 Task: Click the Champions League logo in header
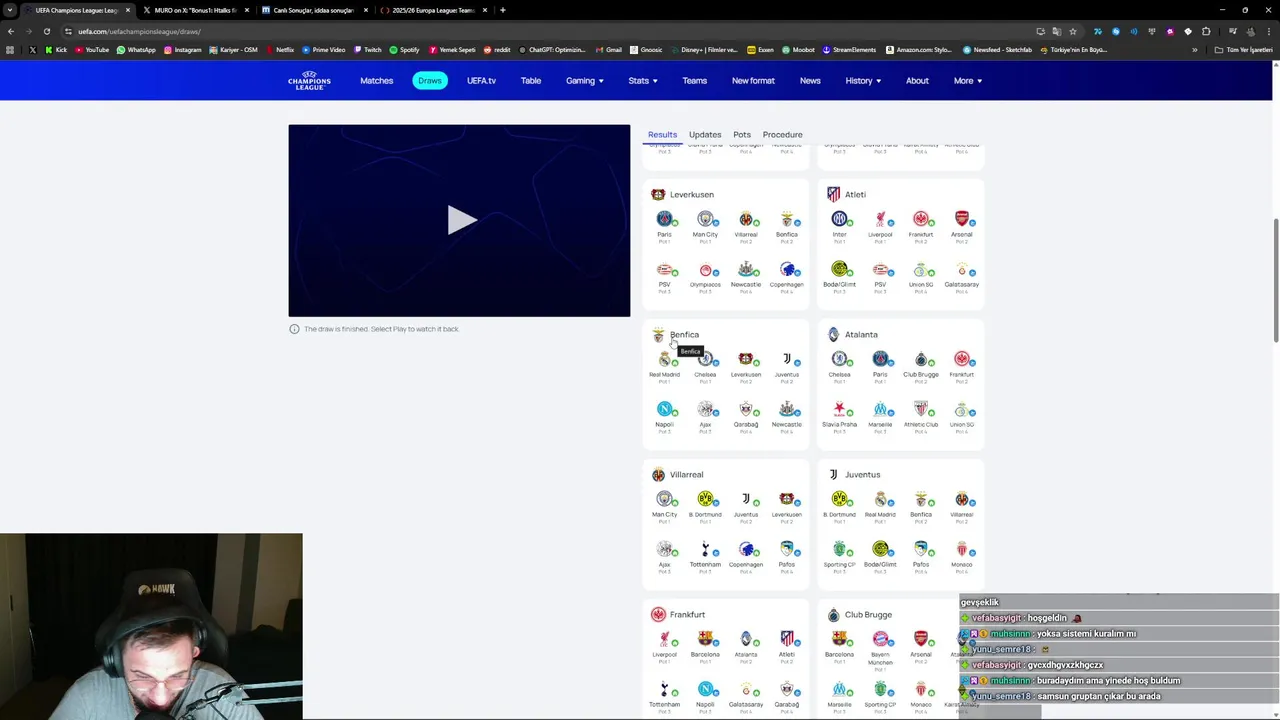(309, 80)
